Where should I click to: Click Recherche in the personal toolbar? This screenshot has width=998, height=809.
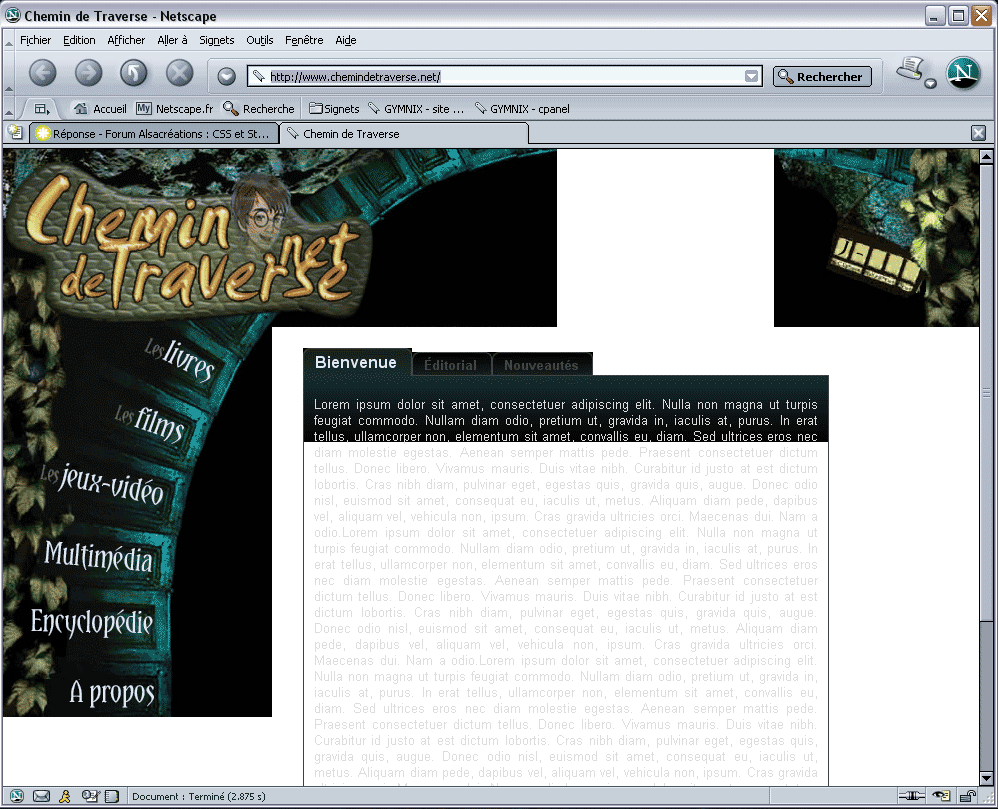pos(258,109)
